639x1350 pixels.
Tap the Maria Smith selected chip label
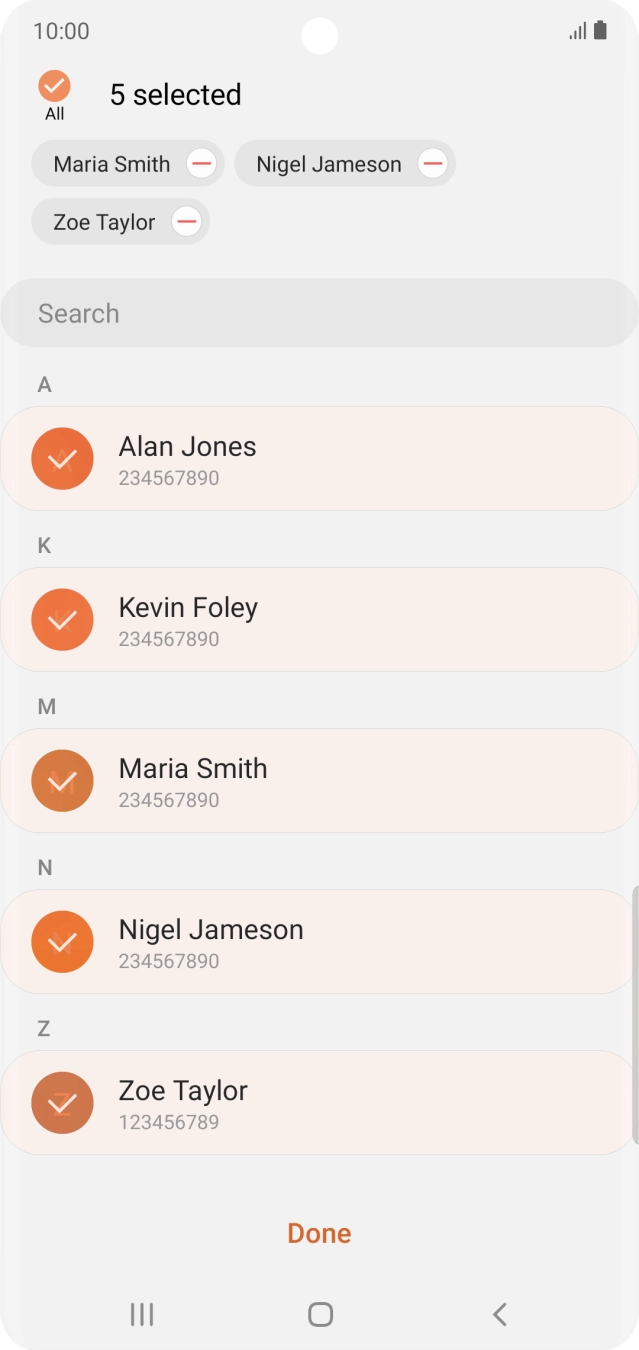(112, 164)
